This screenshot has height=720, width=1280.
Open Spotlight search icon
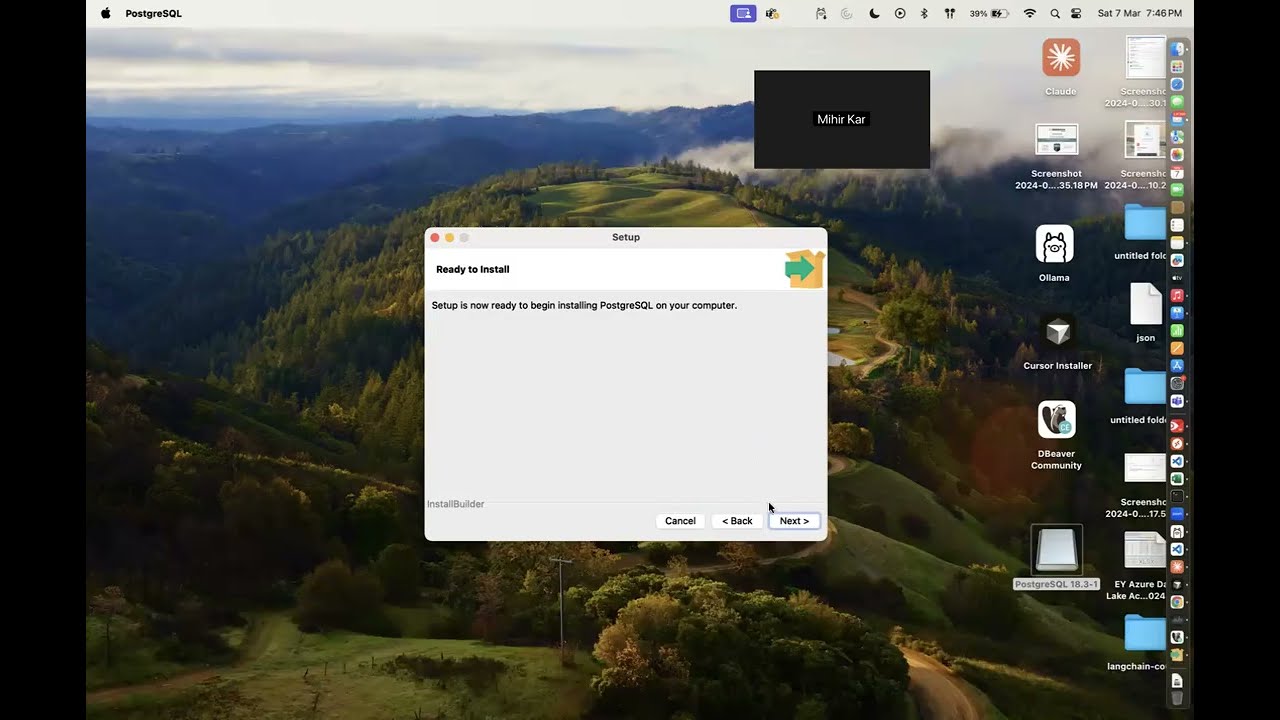(x=1055, y=13)
